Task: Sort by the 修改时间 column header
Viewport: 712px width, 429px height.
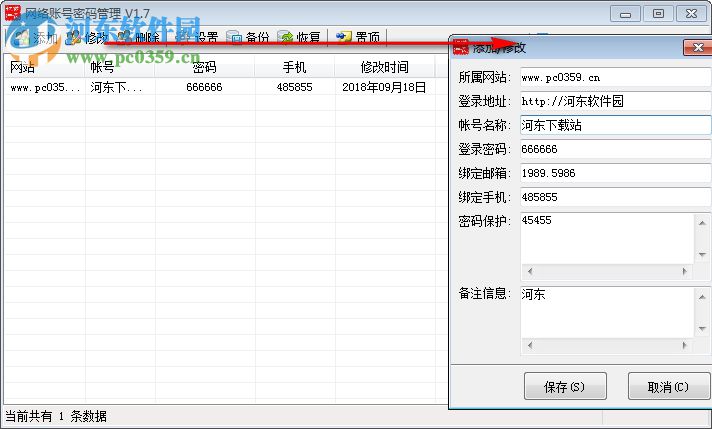Action: [x=384, y=67]
